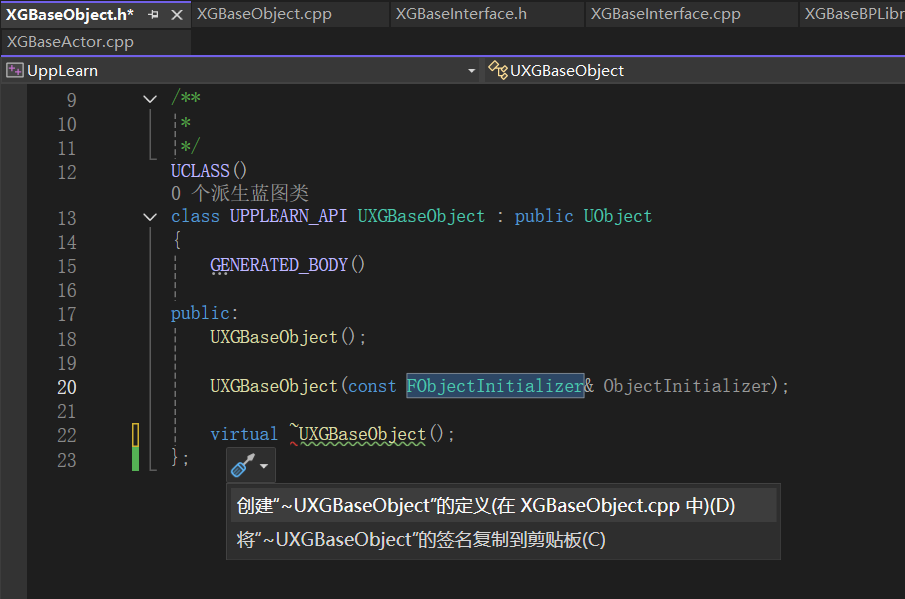Click the ~UXGBaseObject destructor name
The height and width of the screenshot is (599, 905).
click(x=358, y=434)
